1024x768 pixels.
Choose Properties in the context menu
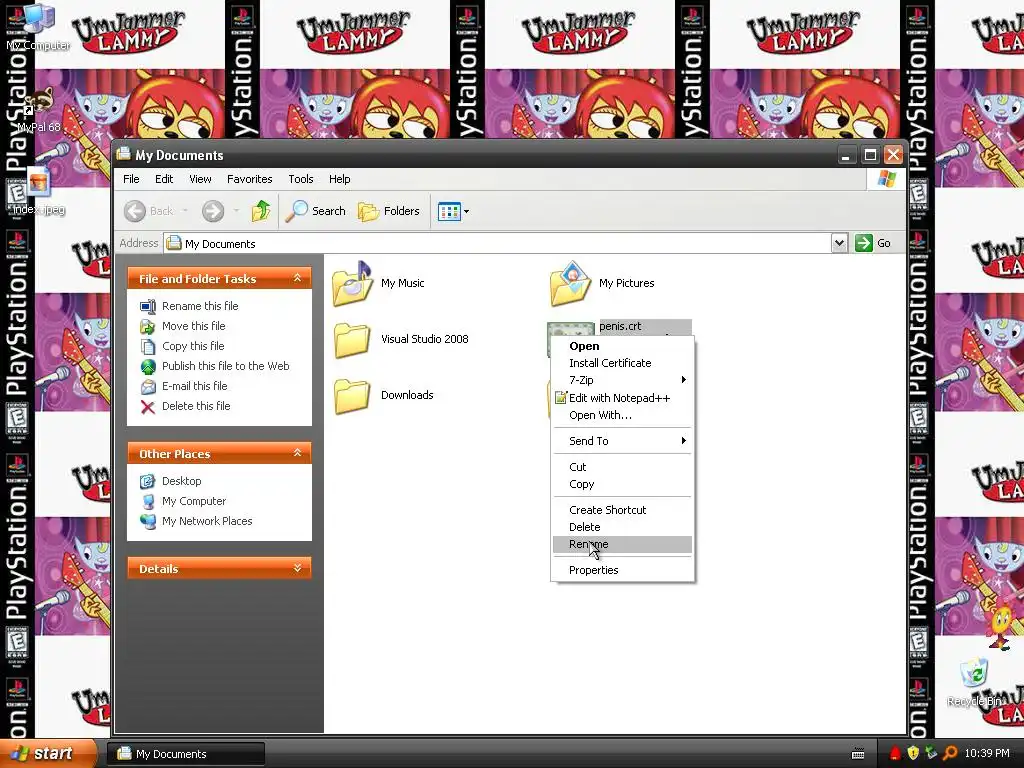click(622, 570)
